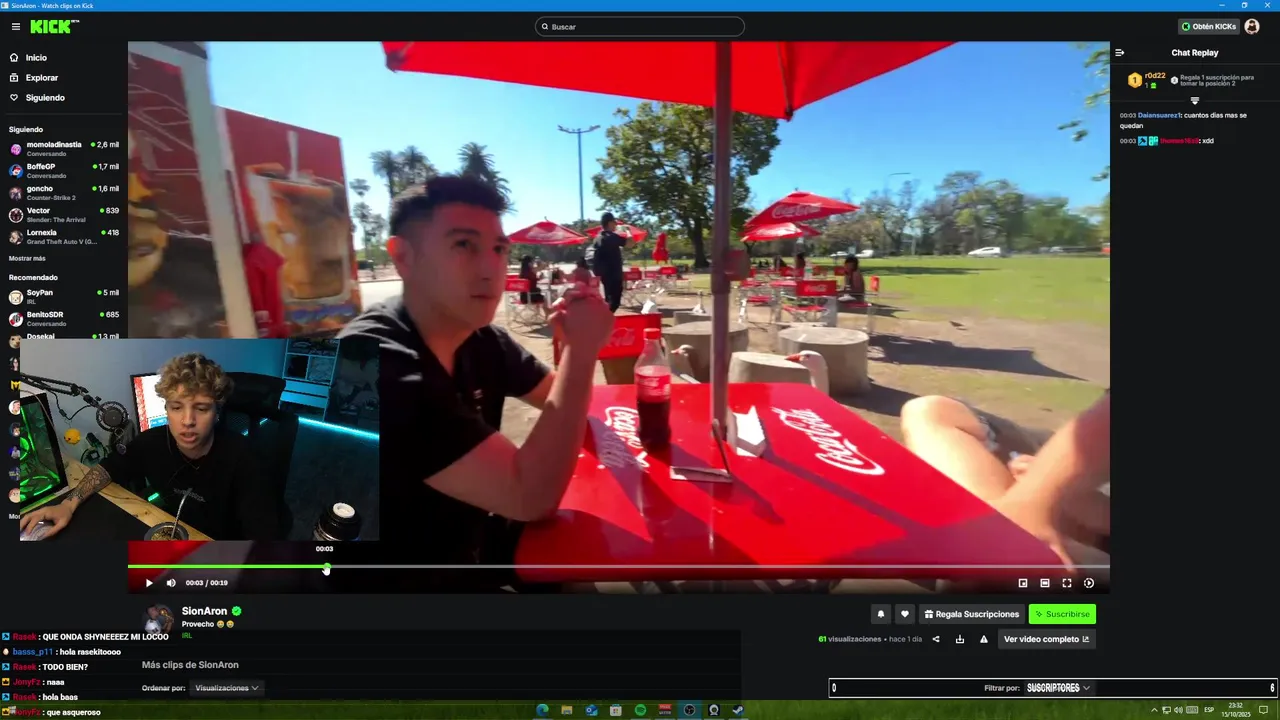The image size is (1280, 720).
Task: Open the hamburger sidebar menu
Action: coord(15,27)
